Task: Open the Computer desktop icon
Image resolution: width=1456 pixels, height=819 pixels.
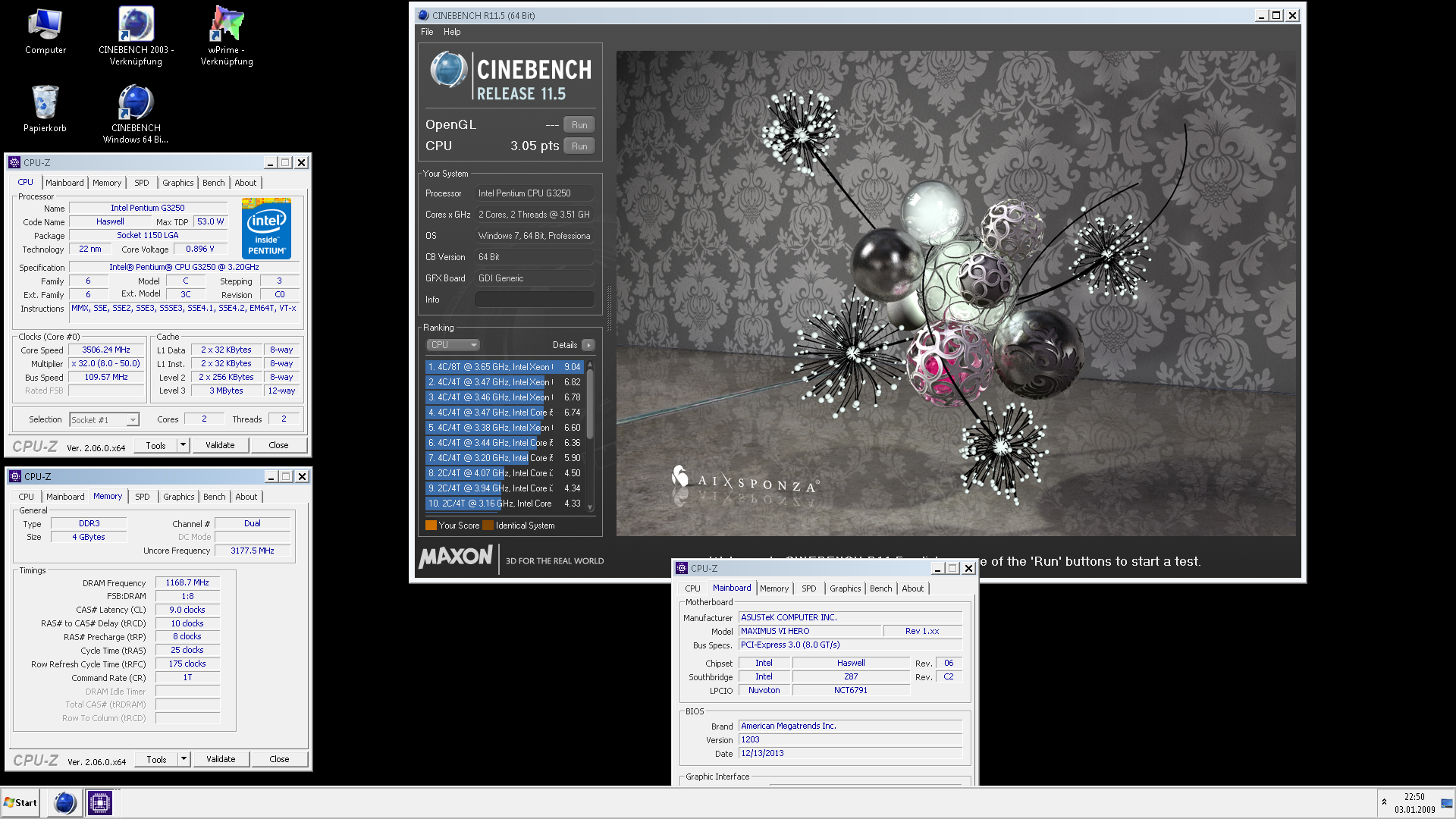Action: [x=45, y=32]
